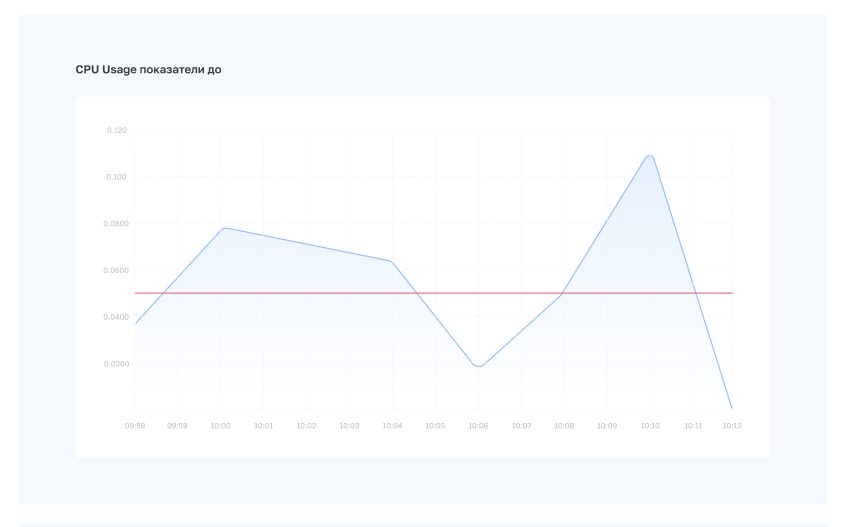Click the 0.0400 y-axis label

116,317
